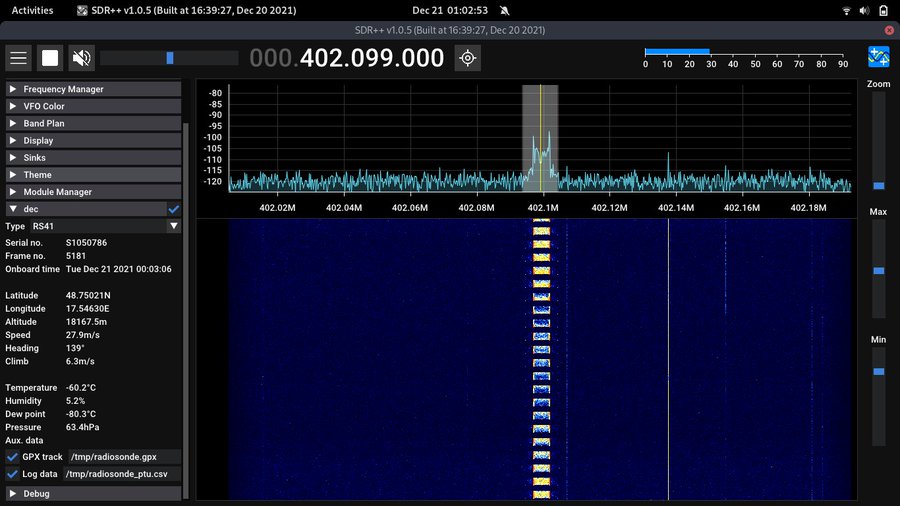Expand Frequency Manager section
This screenshot has width=900, height=506.
(93, 89)
